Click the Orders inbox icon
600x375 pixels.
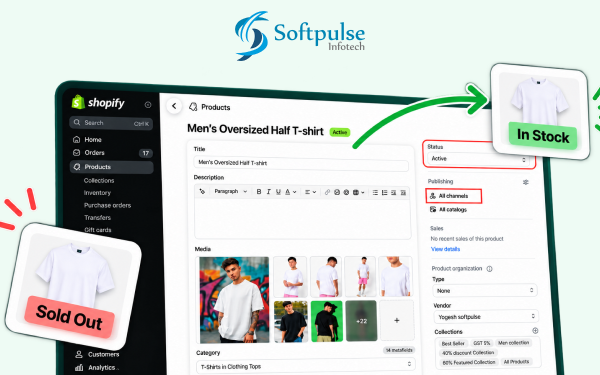[77, 153]
